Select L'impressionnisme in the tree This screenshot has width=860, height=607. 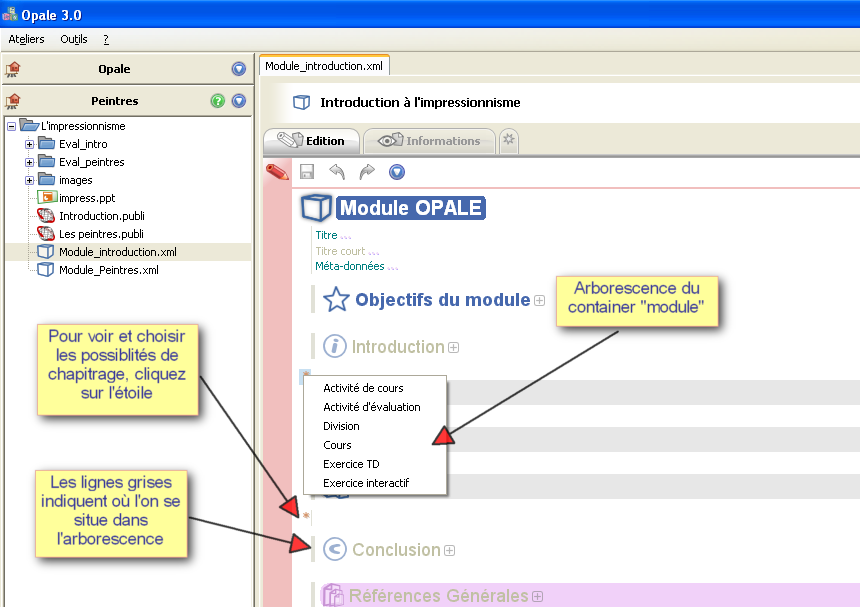point(83,126)
